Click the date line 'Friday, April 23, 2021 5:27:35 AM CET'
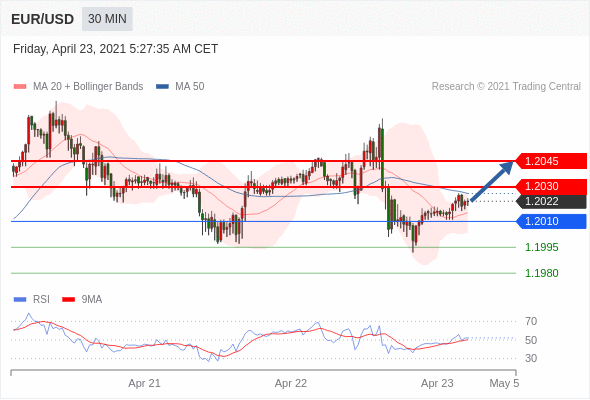Image resolution: width=590 pixels, height=400 pixels. coord(116,49)
